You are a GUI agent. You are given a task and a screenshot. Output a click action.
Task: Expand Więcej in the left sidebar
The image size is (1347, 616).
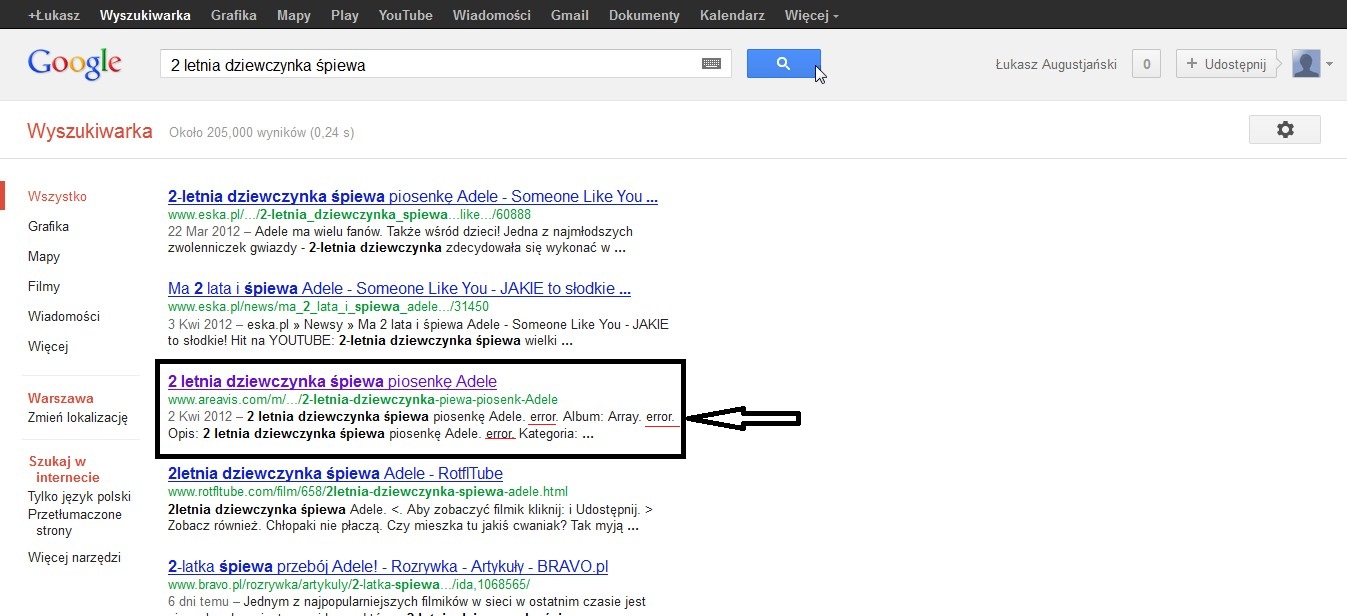click(x=48, y=346)
